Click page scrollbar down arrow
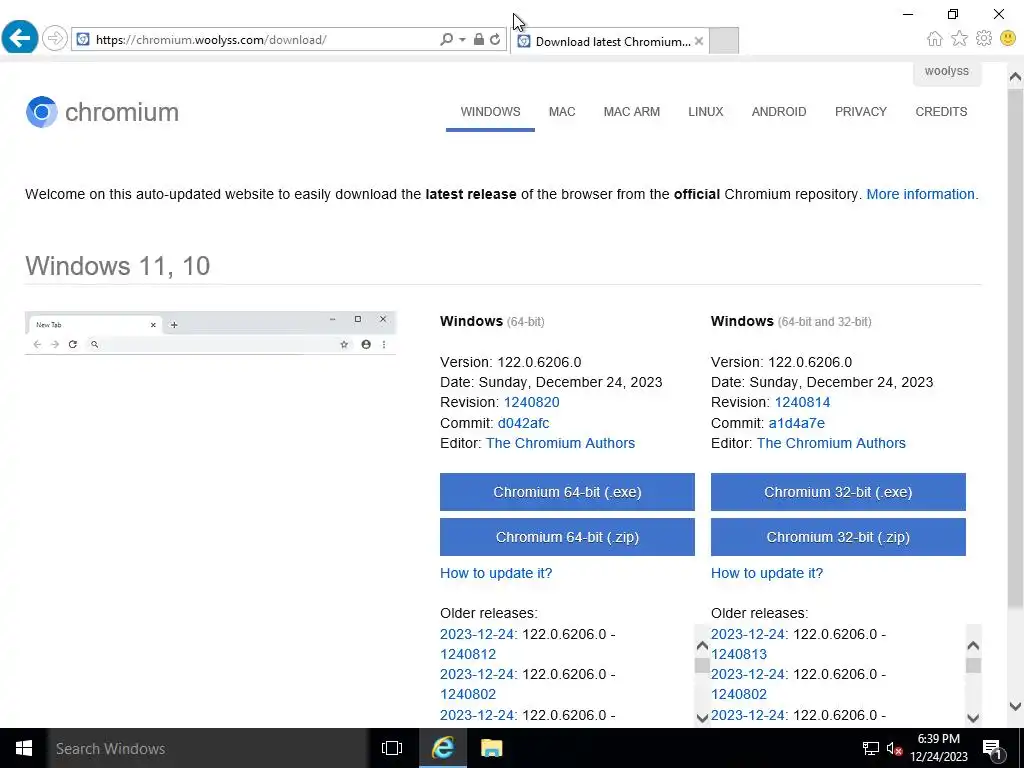Screen dimensions: 1024x768 1015,706
